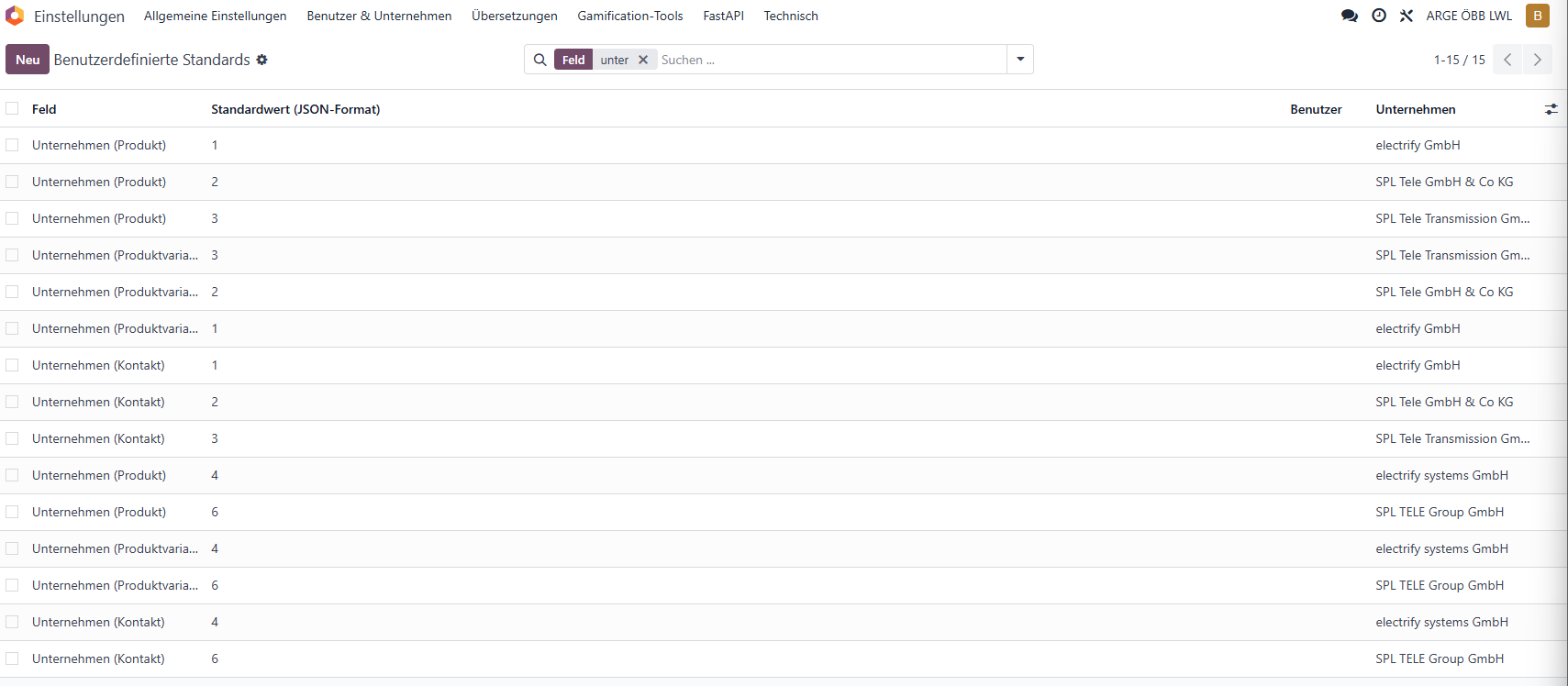Open the Technisch menu

[791, 16]
